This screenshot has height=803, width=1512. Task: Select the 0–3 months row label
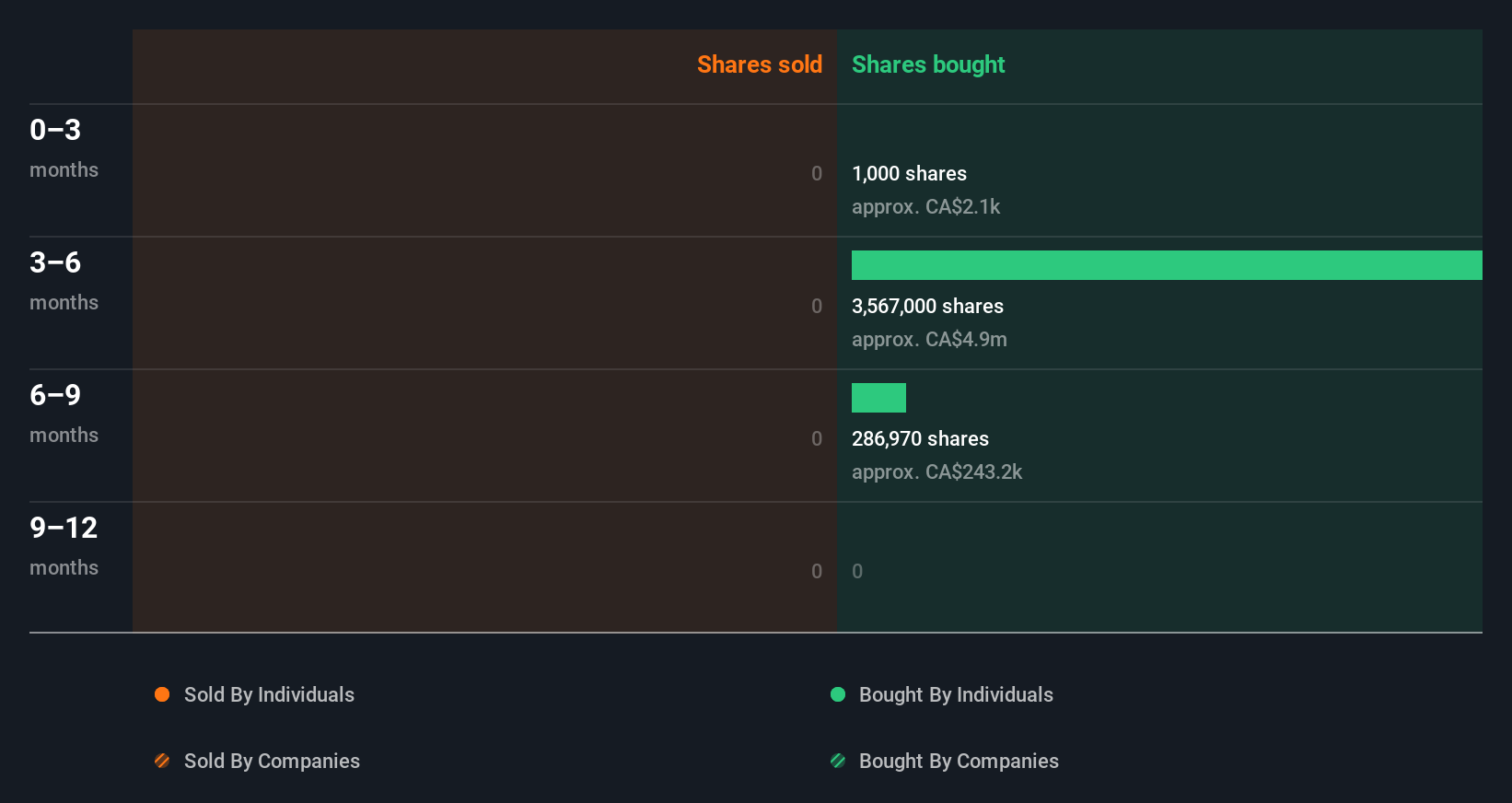click(64, 148)
